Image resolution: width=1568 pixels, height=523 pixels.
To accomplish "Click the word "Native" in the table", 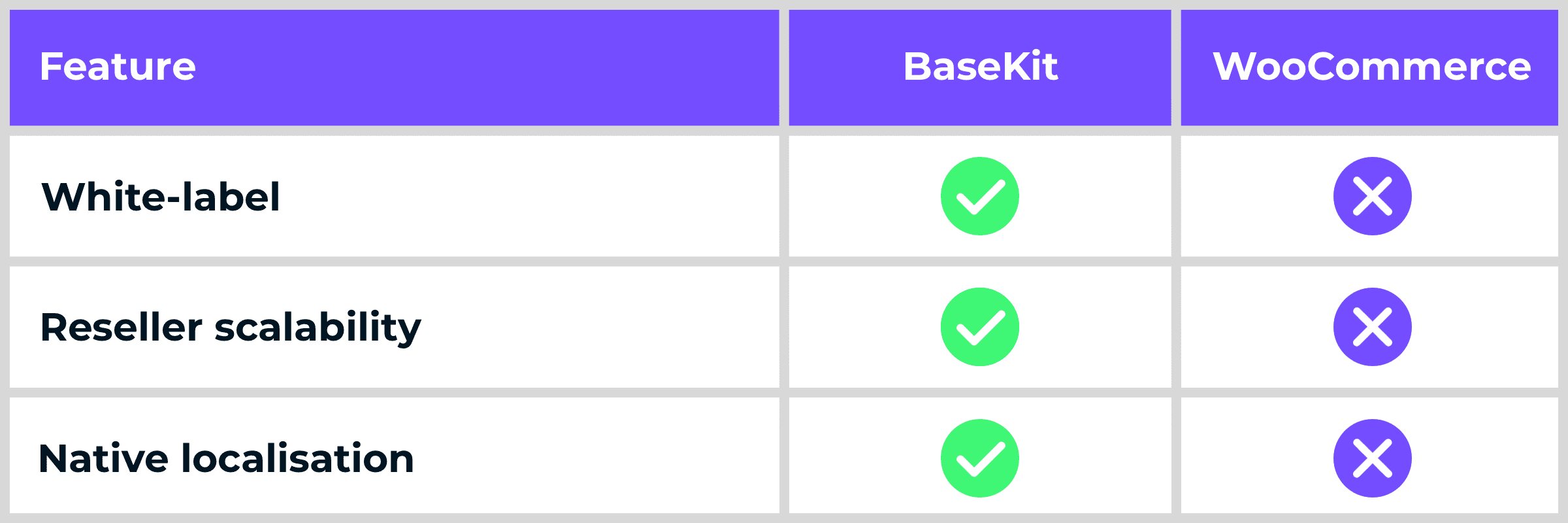I will (x=104, y=458).
